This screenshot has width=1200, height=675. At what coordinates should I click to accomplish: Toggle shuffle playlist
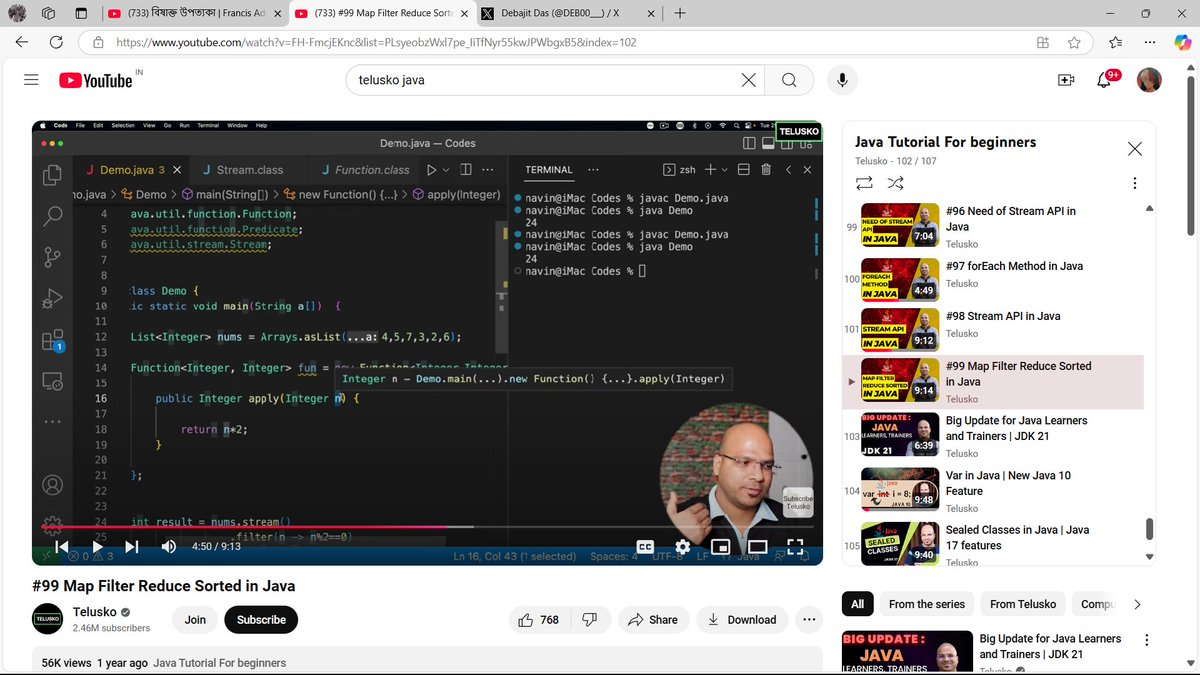pos(896,183)
